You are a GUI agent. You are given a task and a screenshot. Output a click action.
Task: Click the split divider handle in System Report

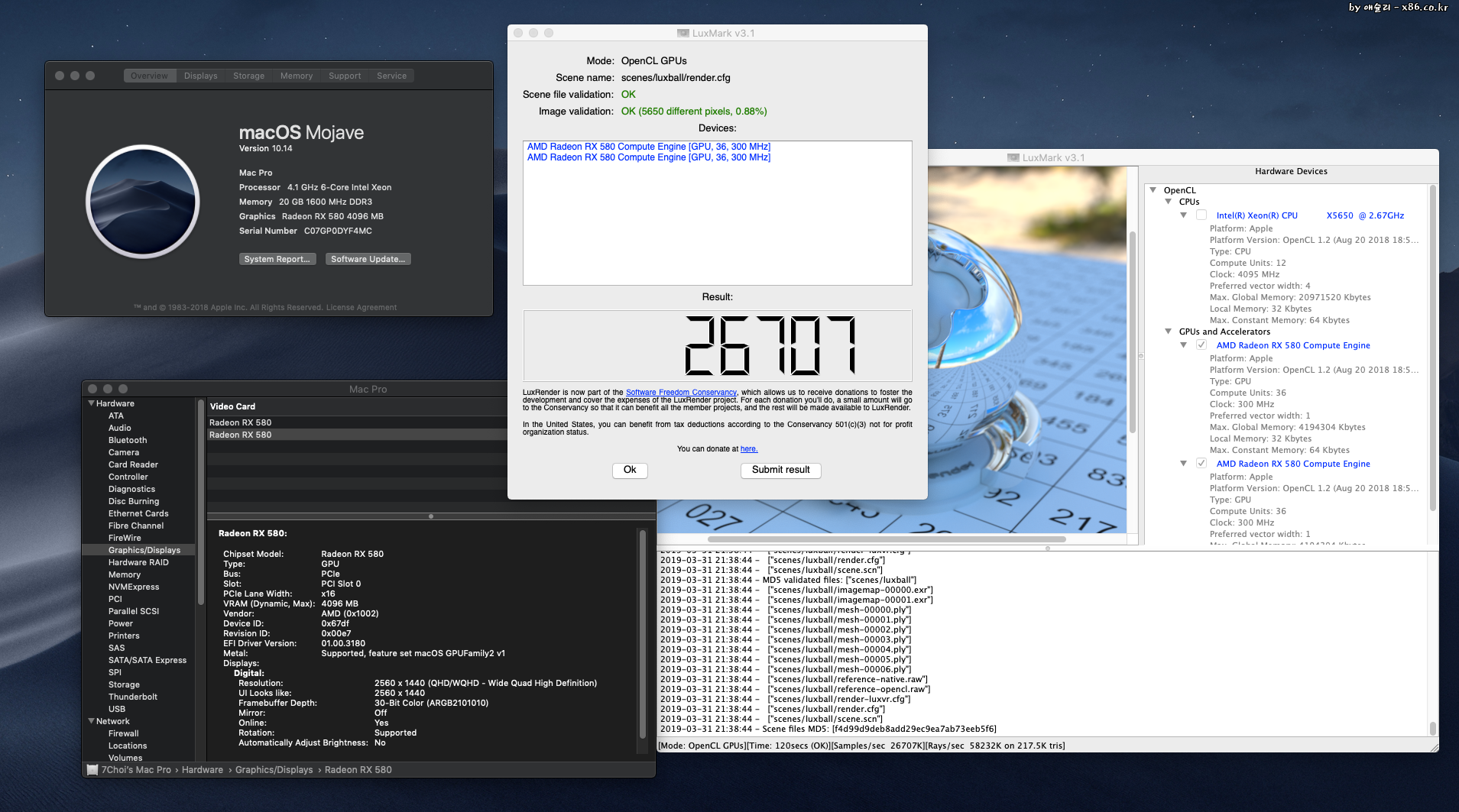[x=431, y=516]
